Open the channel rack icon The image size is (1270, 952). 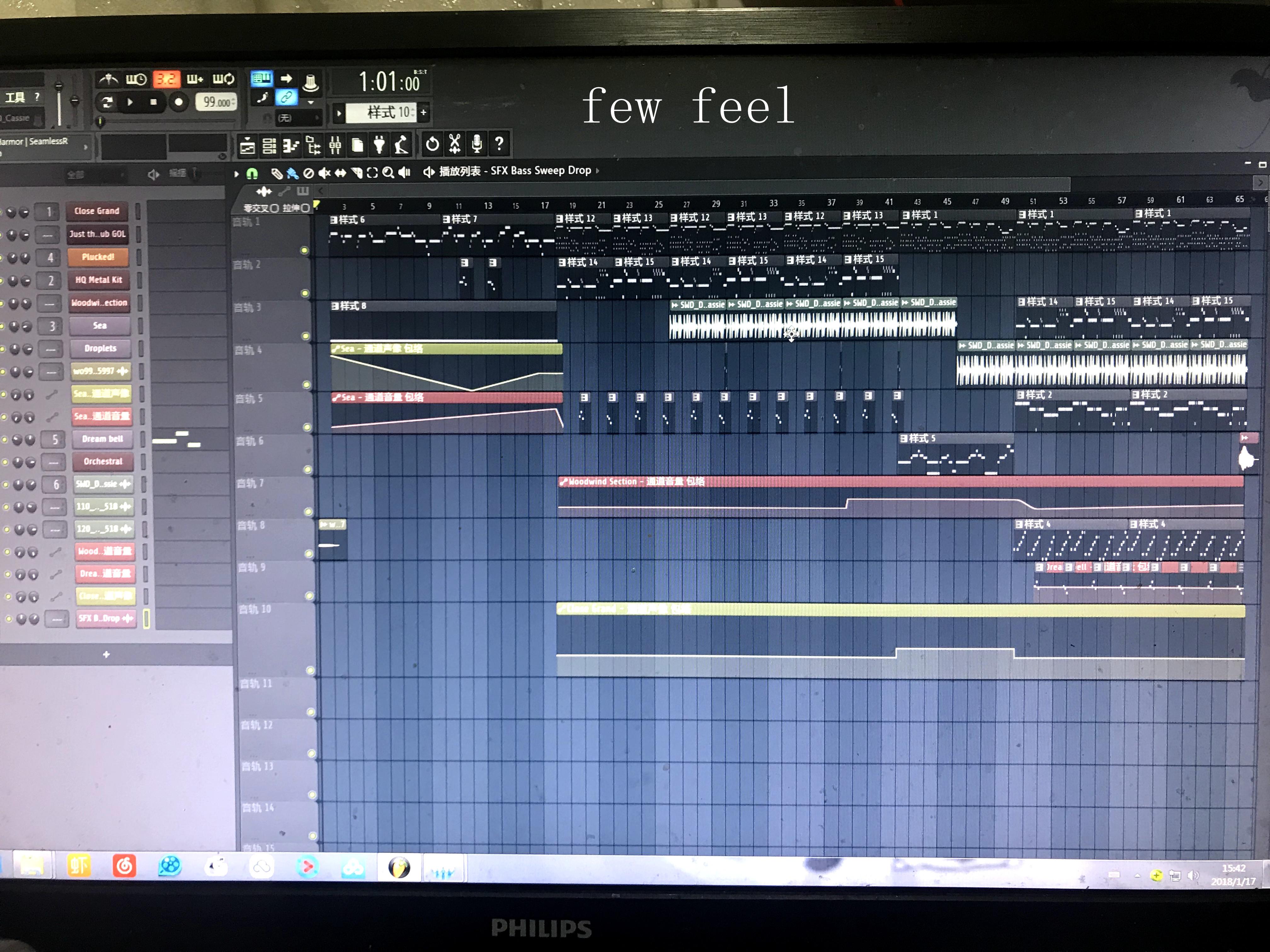[269, 146]
